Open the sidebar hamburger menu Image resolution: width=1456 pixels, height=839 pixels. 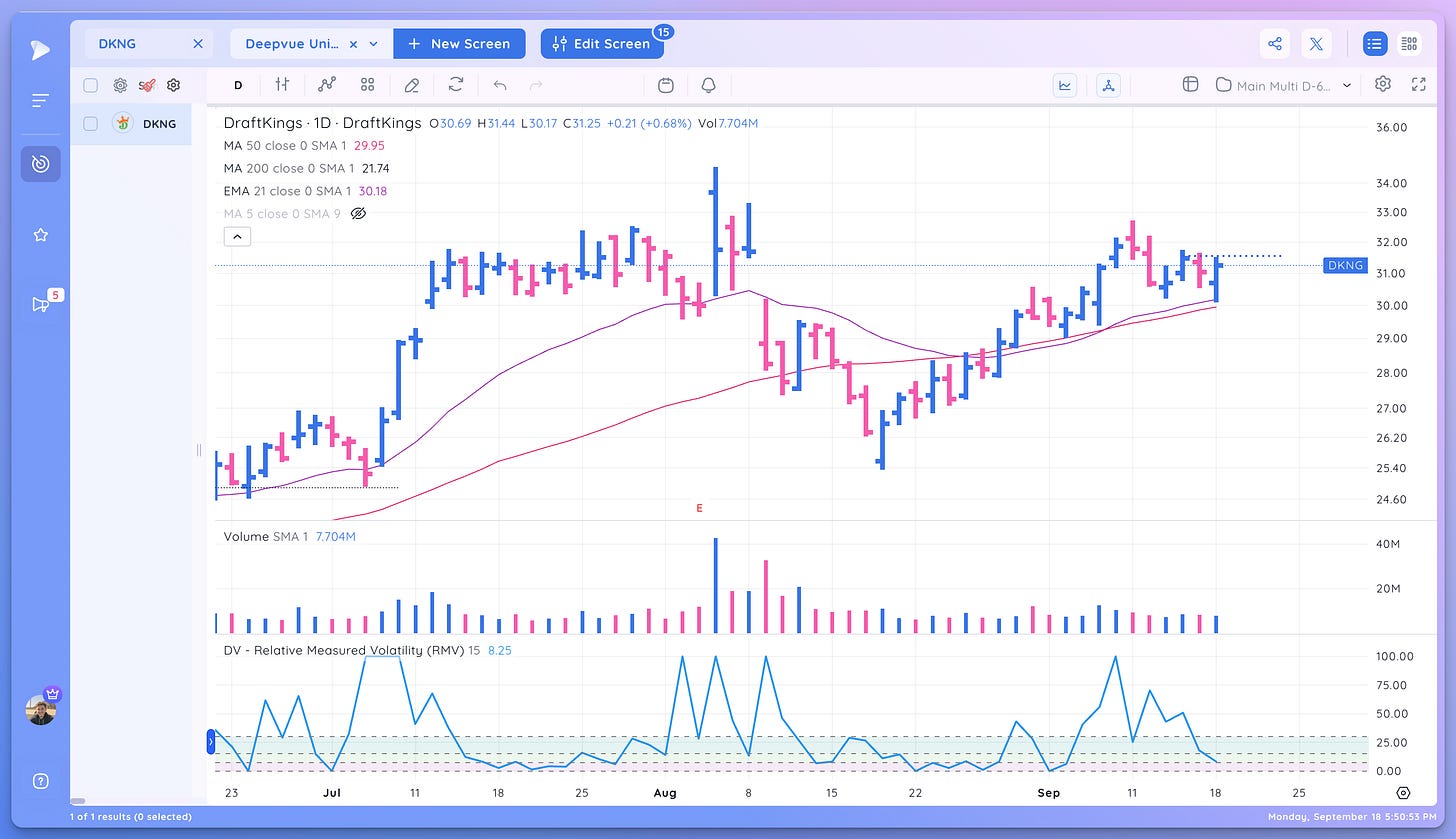pos(40,100)
